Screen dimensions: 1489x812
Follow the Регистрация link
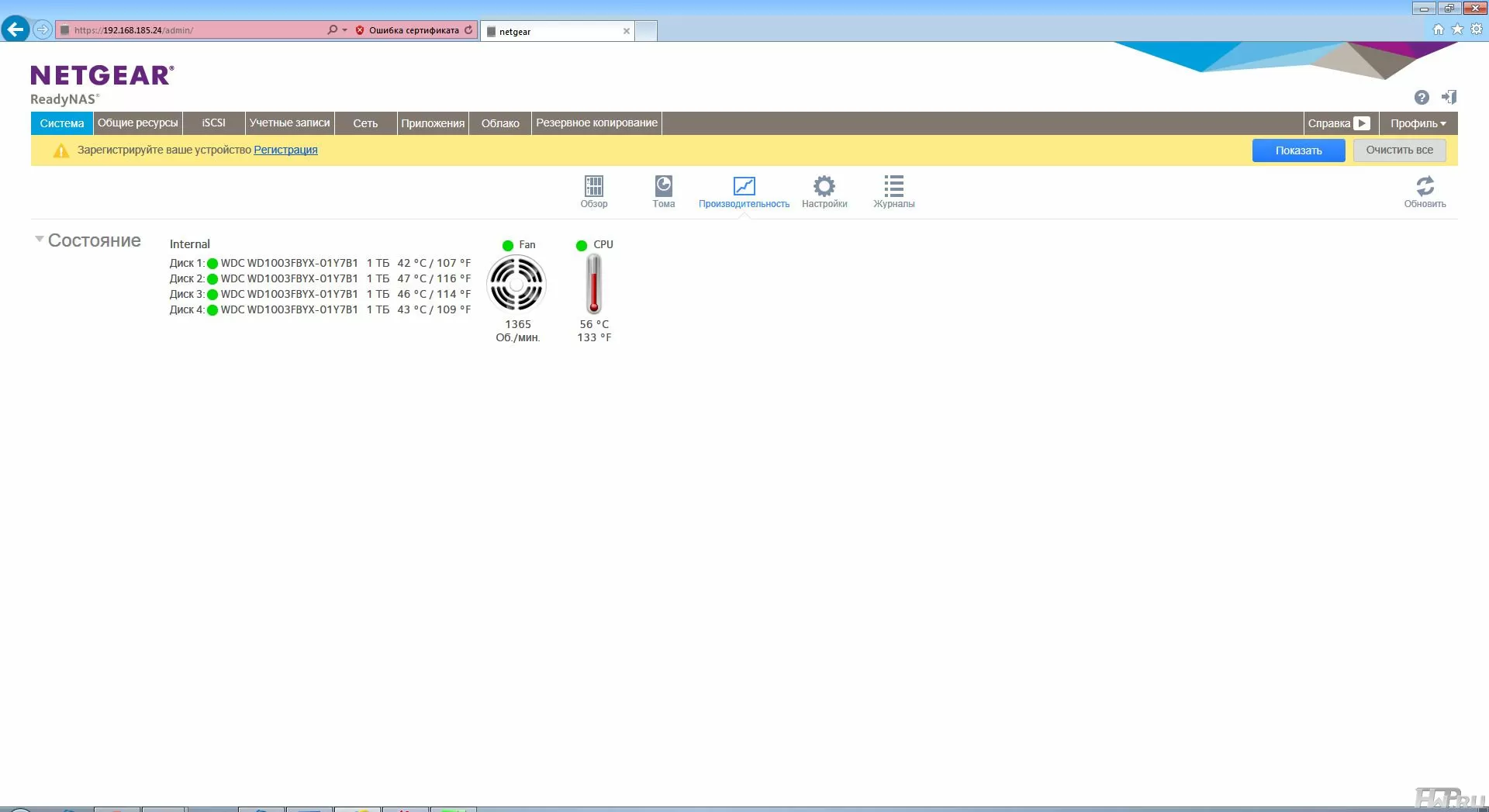(x=285, y=150)
